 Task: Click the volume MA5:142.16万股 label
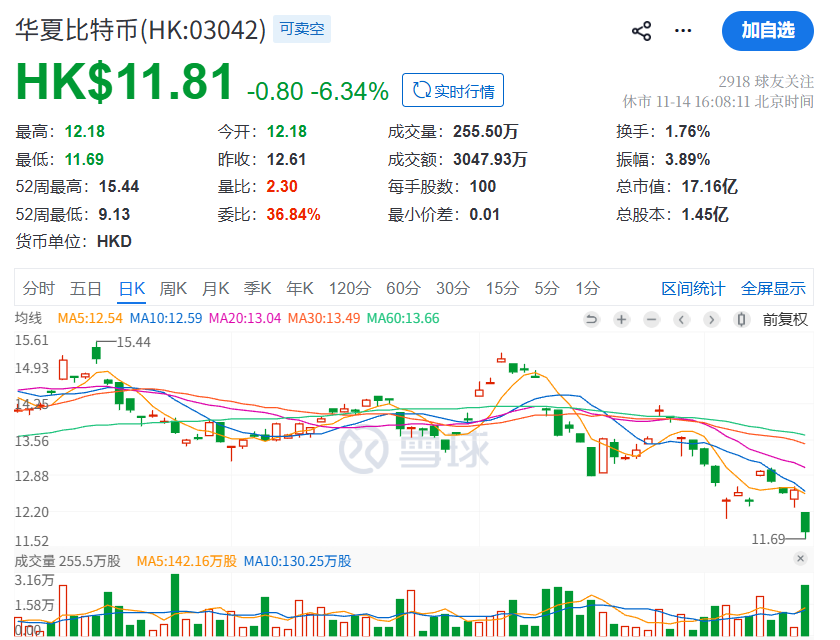coord(186,561)
